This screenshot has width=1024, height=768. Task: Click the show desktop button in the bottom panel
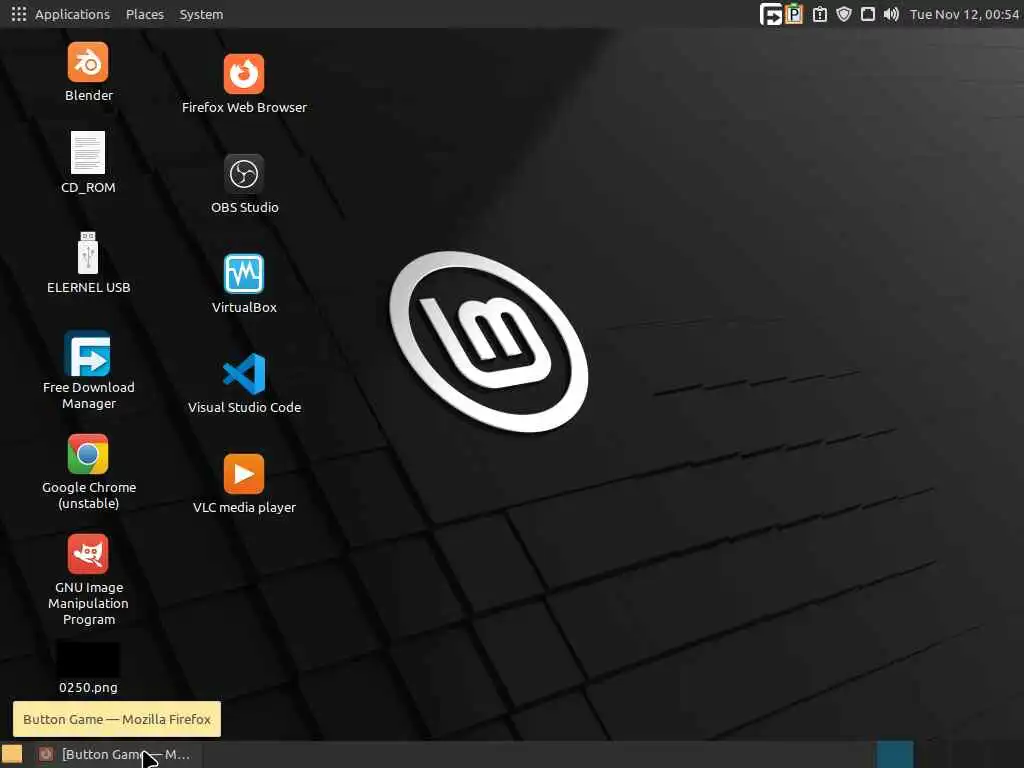pyautogui.click(x=12, y=754)
